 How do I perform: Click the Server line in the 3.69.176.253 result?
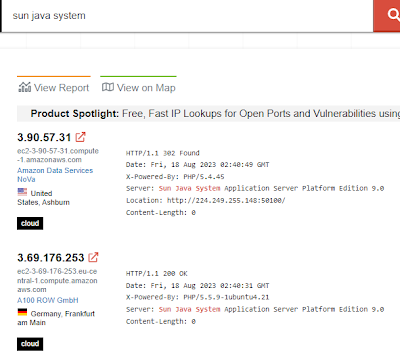255,309
